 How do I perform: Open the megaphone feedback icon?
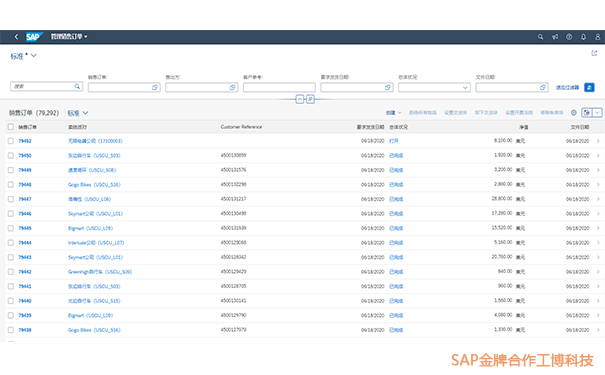click(x=555, y=37)
